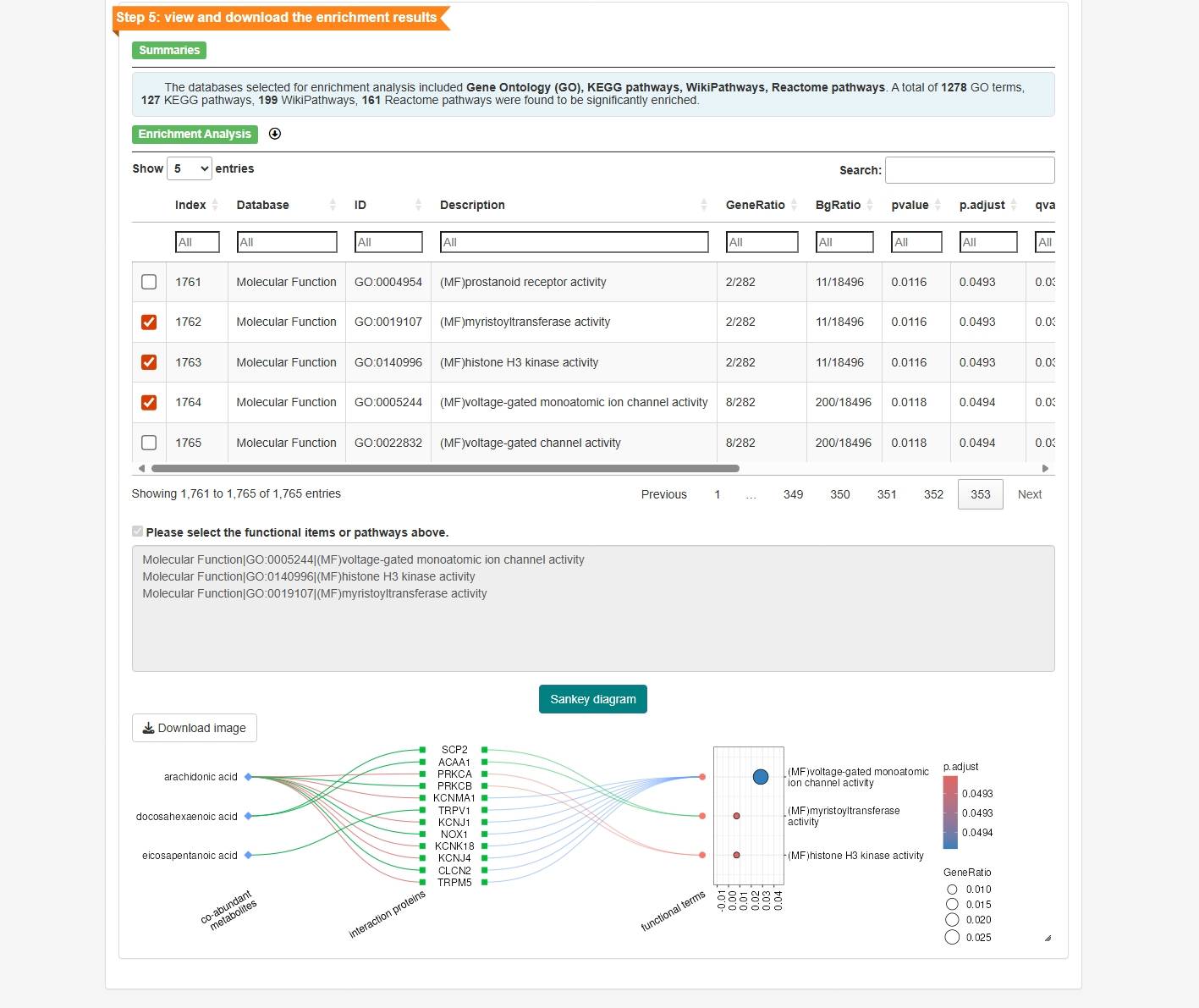This screenshot has height=1008, width=1199.
Task: Click horizontal table scrollbar thumb
Action: point(445,468)
